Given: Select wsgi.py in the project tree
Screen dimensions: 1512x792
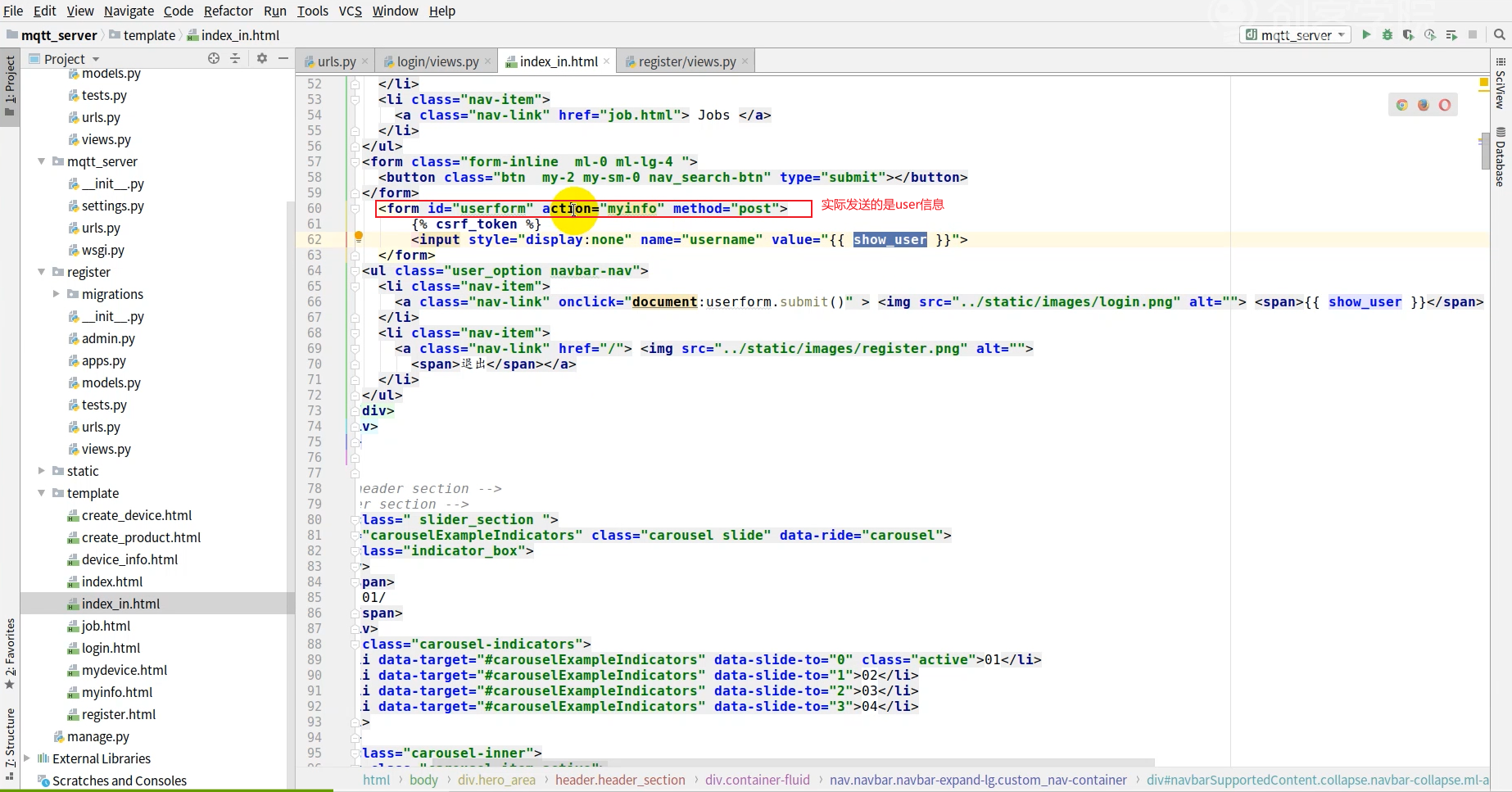Looking at the screenshot, I should pyautogui.click(x=102, y=250).
